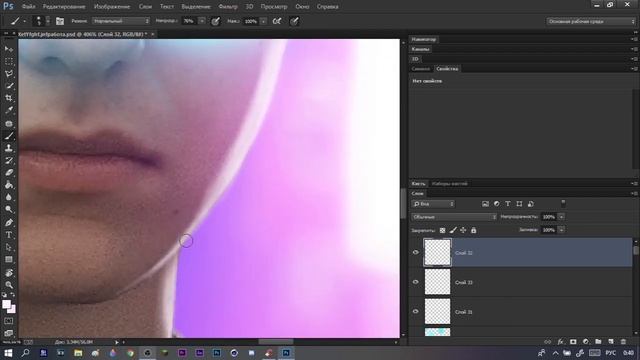The image size is (640, 360).
Task: Select the Horizontal Type tool
Action: point(9,235)
